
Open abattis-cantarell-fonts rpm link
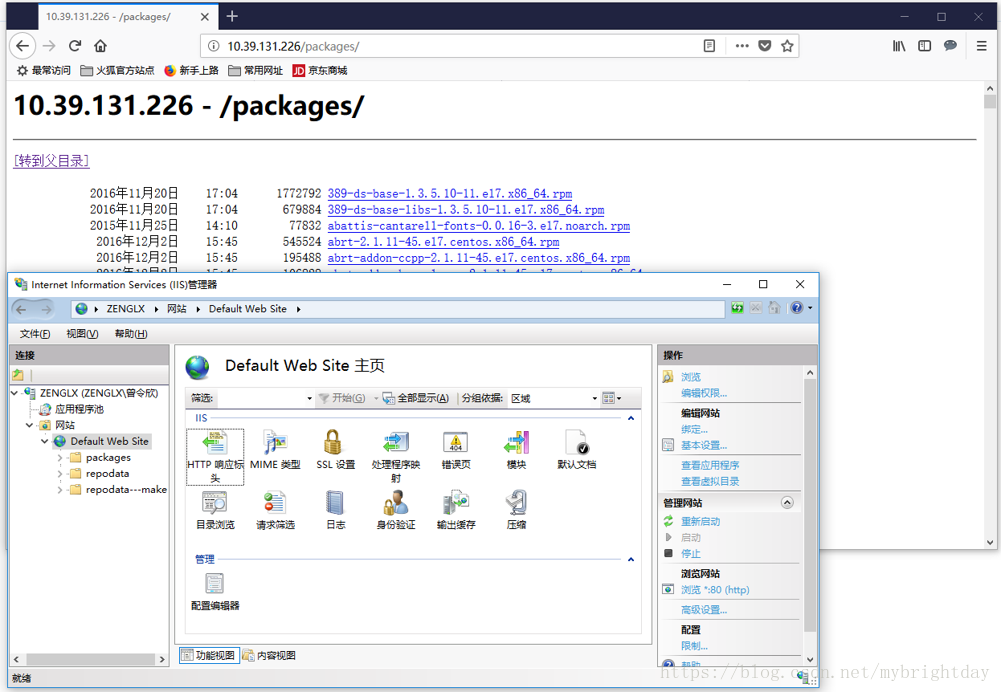pos(478,226)
